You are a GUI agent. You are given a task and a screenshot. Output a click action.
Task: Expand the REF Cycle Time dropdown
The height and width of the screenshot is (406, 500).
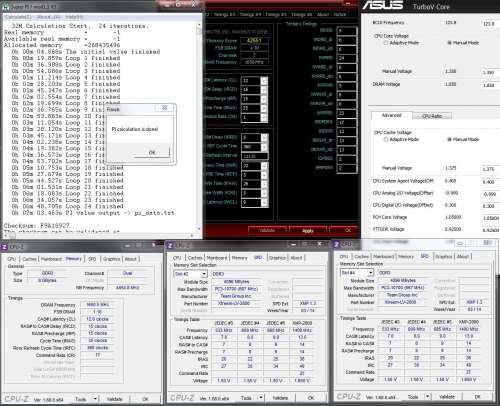(x=264, y=147)
